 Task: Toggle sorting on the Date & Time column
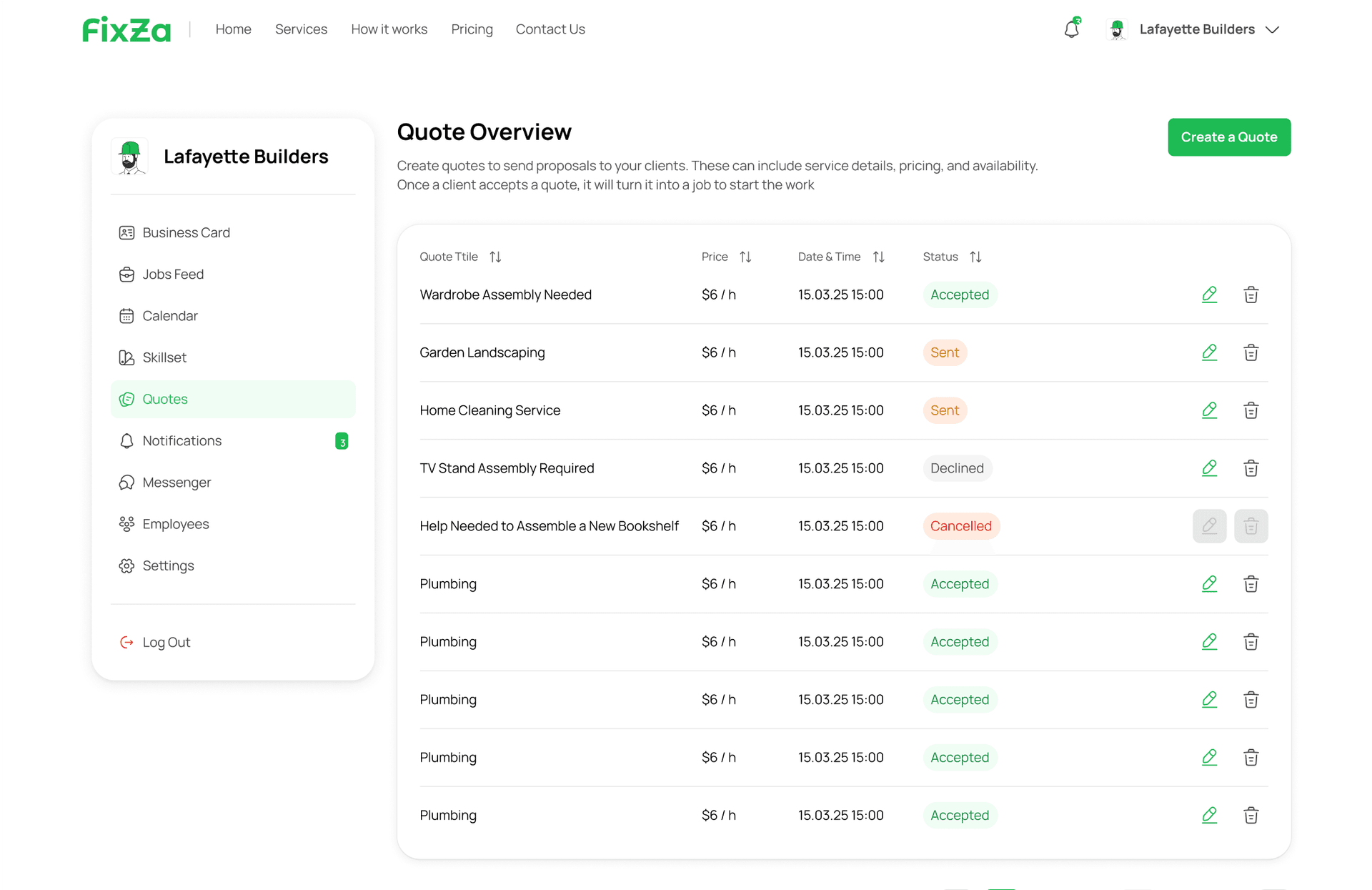click(880, 257)
